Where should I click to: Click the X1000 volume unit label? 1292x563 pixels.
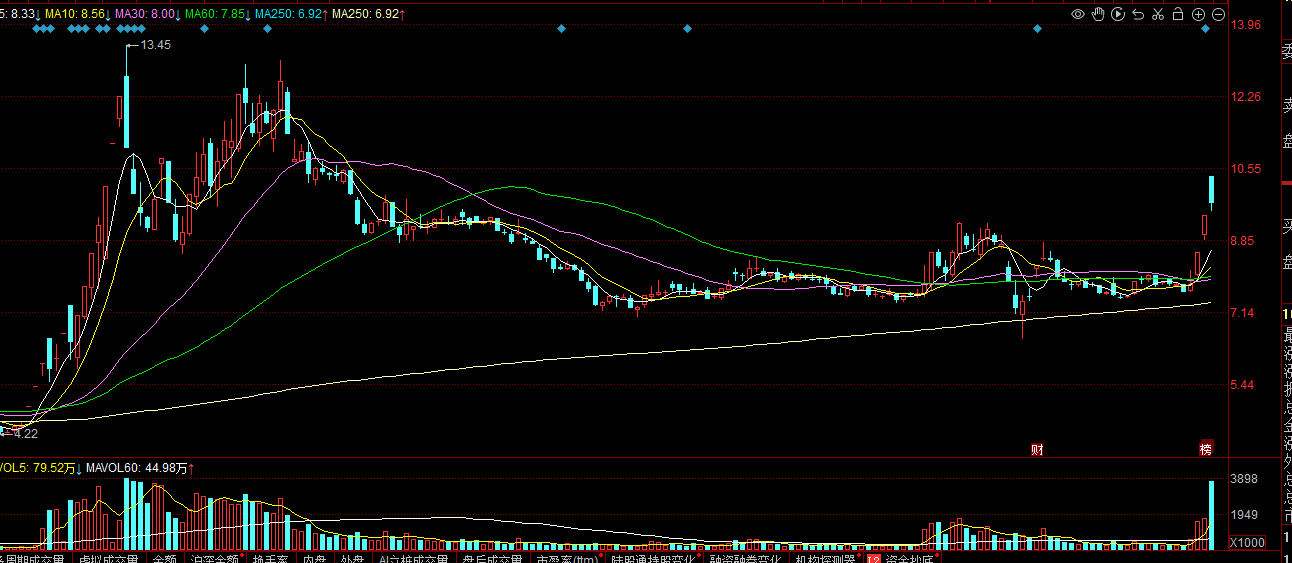[x=1245, y=542]
